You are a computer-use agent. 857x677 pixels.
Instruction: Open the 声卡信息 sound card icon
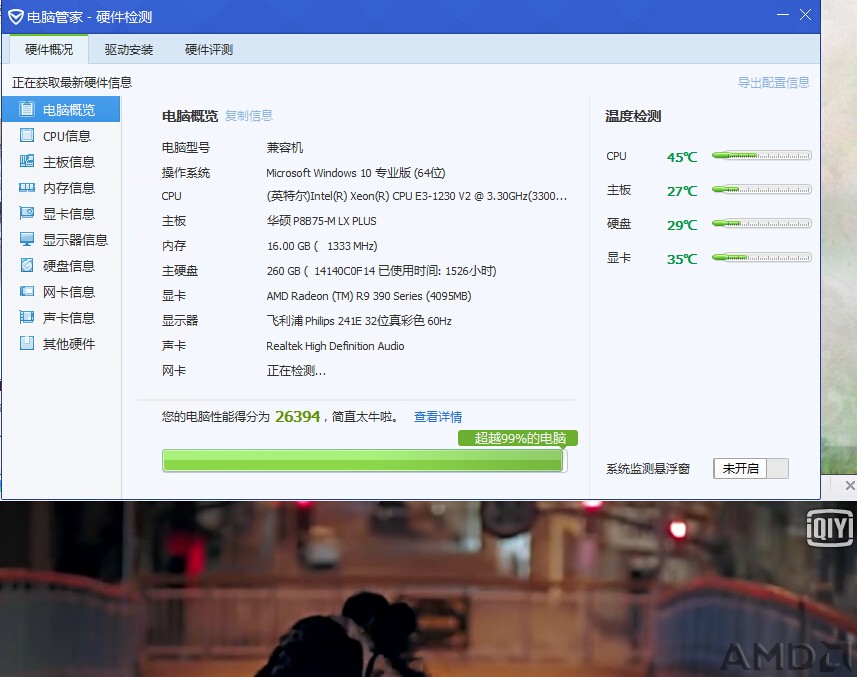click(x=27, y=317)
